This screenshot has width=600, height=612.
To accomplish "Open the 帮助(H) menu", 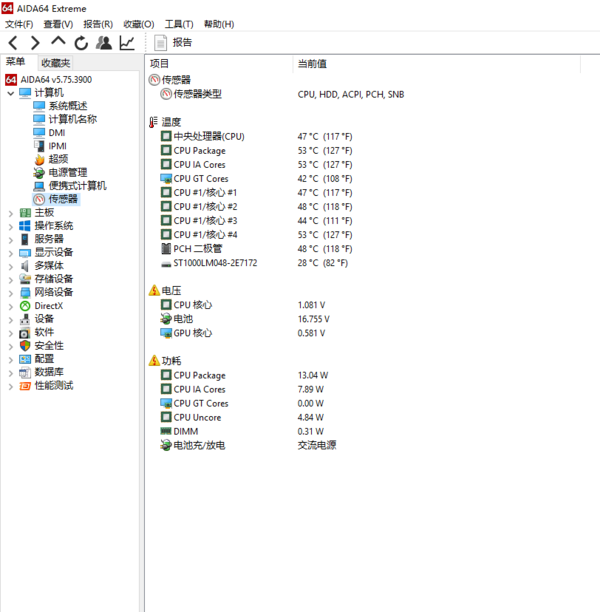I will (219, 24).
